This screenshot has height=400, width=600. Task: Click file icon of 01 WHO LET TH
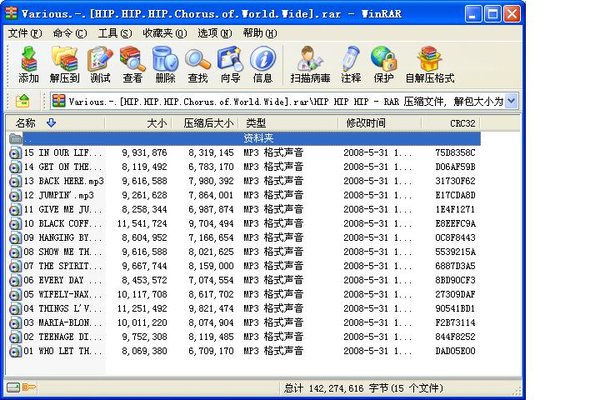click(x=15, y=351)
